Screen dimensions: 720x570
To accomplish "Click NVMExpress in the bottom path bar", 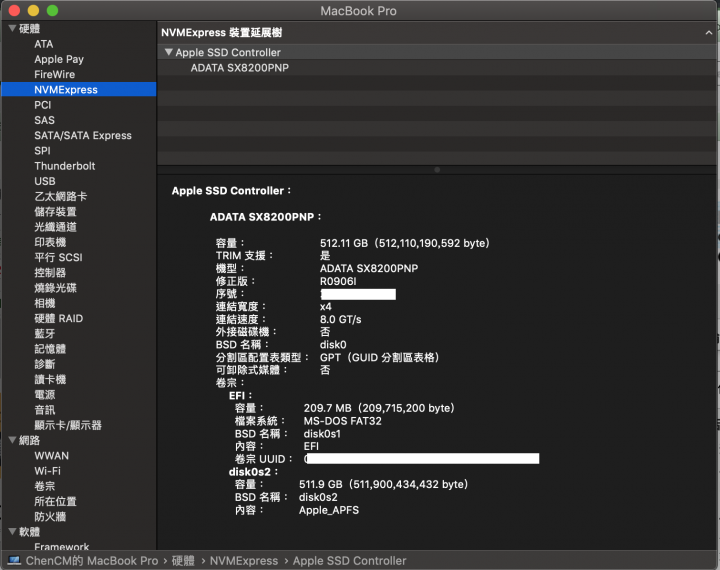I will tap(244, 560).
